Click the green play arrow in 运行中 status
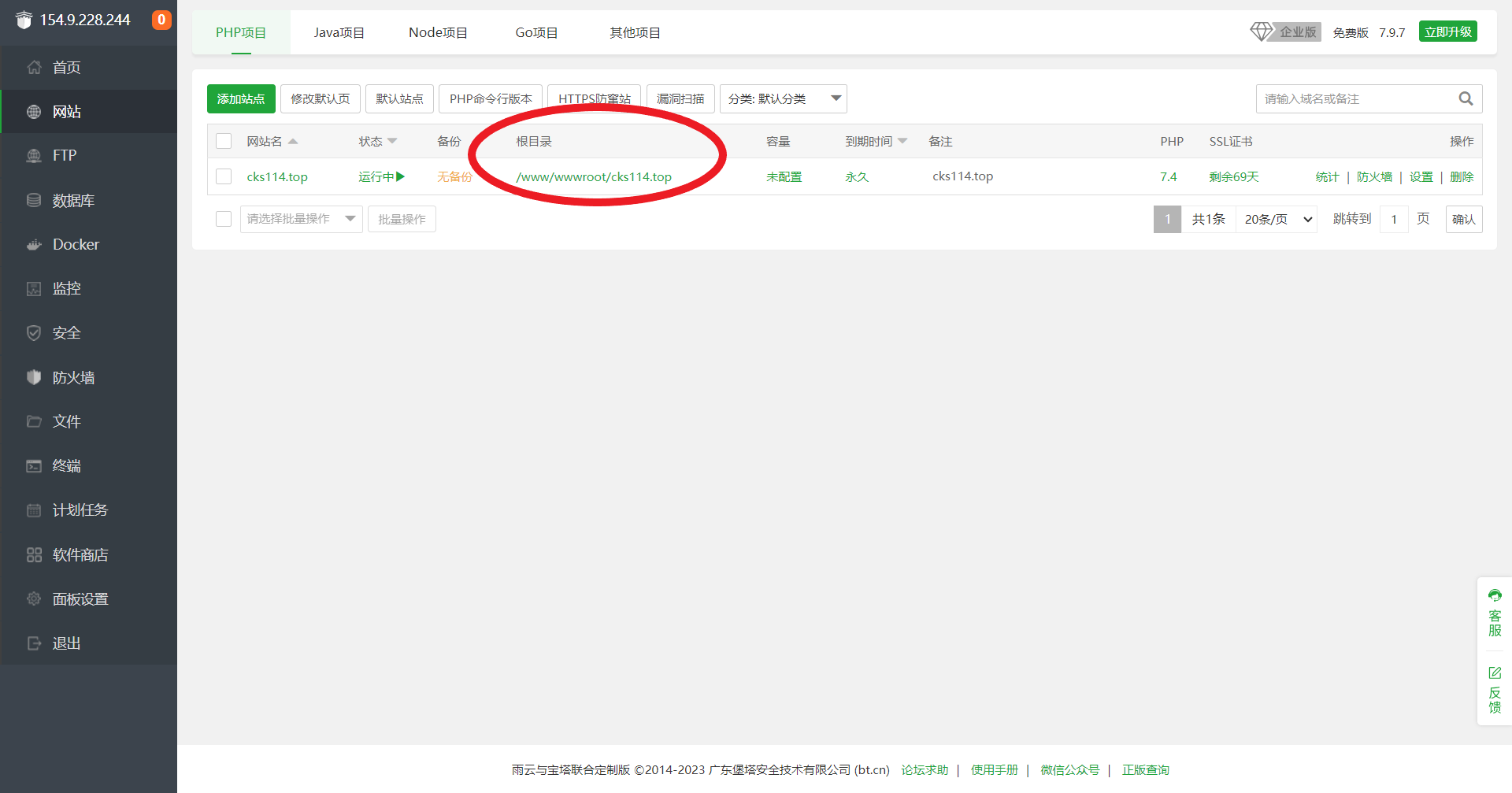This screenshot has width=1512, height=793. point(401,176)
